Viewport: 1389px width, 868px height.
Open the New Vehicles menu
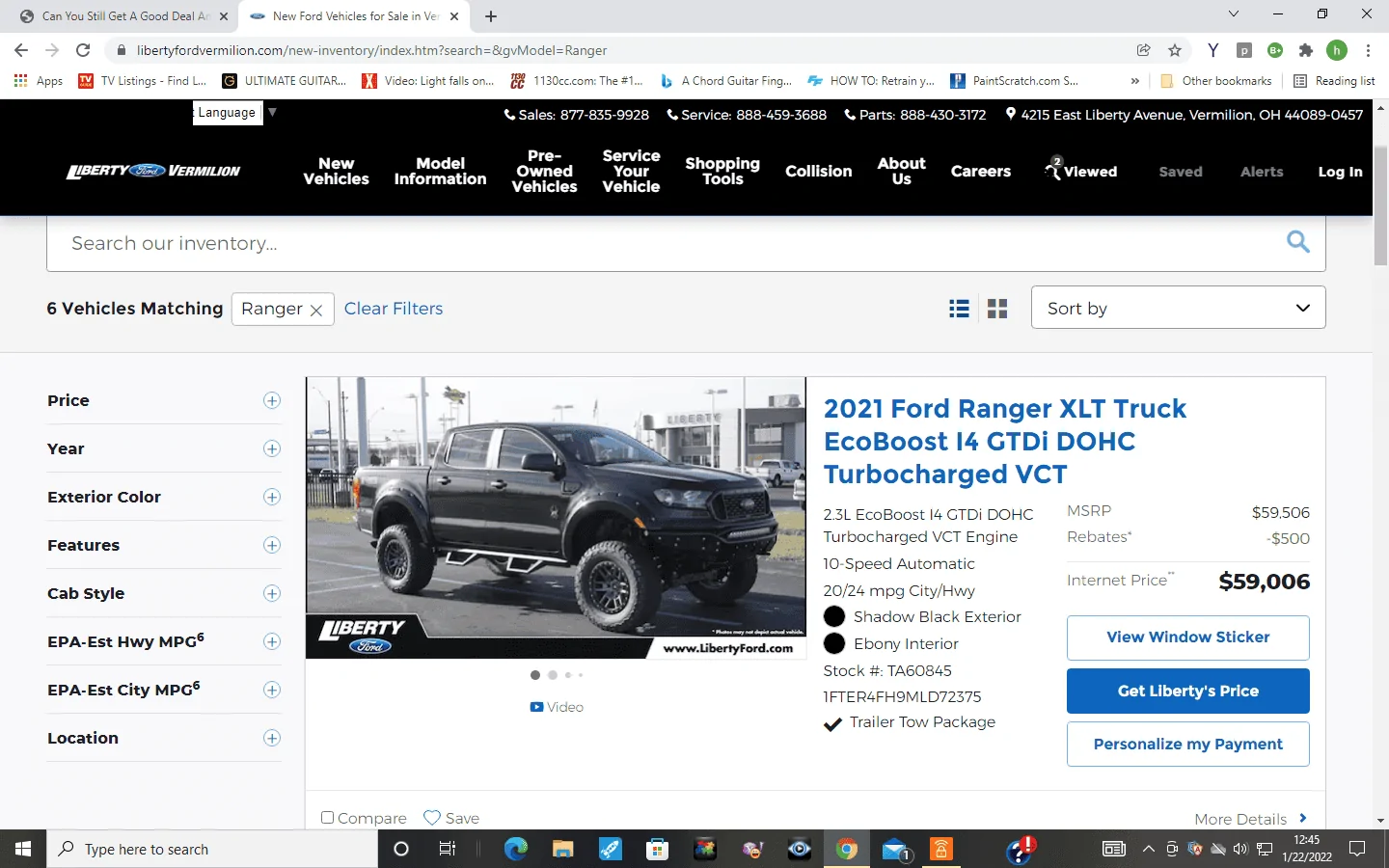click(x=336, y=171)
